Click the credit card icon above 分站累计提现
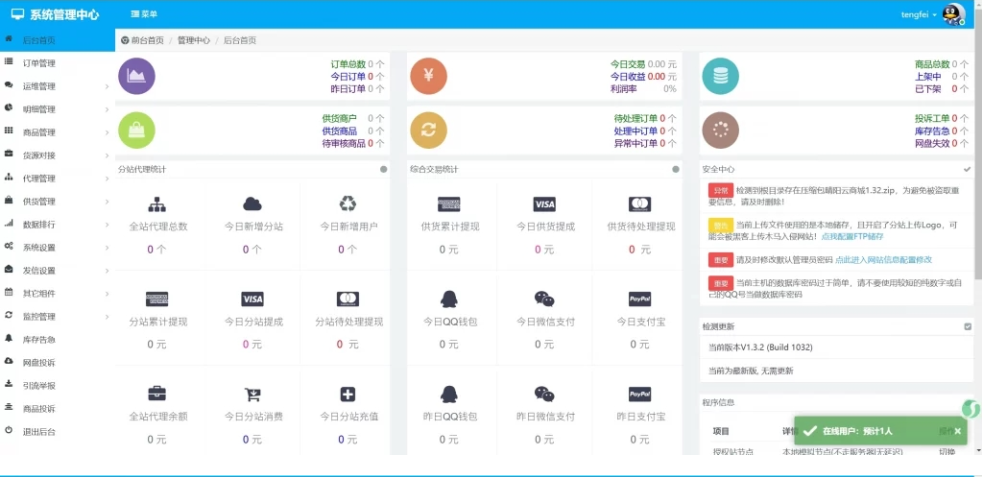The height and width of the screenshot is (477, 982). click(157, 299)
